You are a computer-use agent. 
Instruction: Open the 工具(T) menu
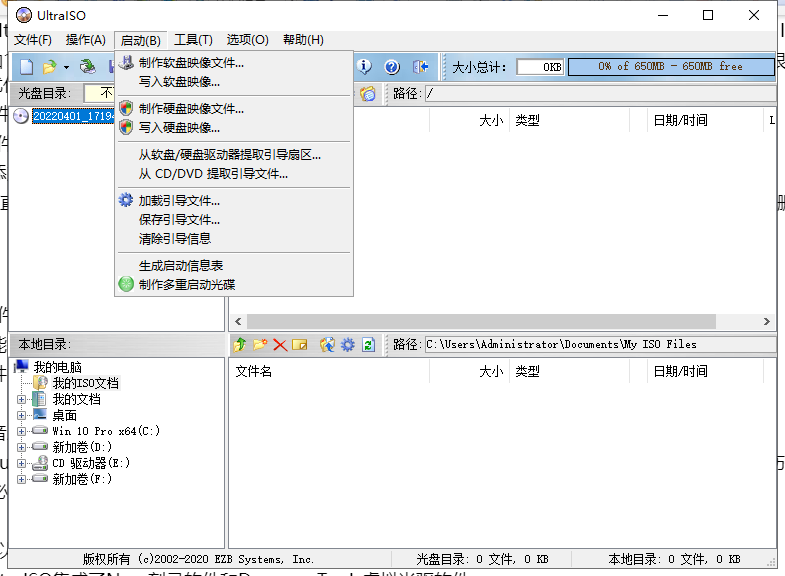coord(193,40)
